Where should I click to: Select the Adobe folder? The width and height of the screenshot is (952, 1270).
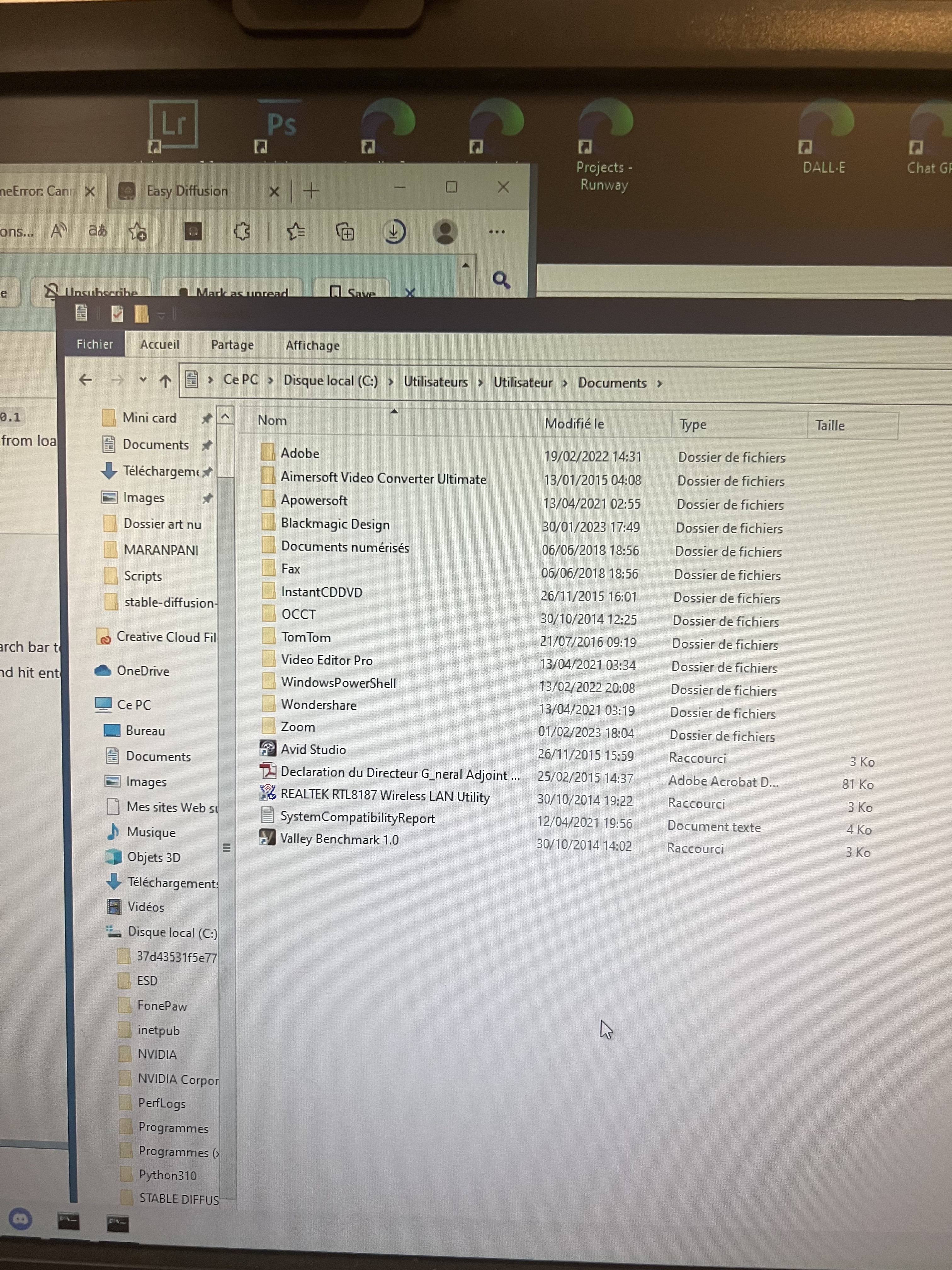pos(299,453)
